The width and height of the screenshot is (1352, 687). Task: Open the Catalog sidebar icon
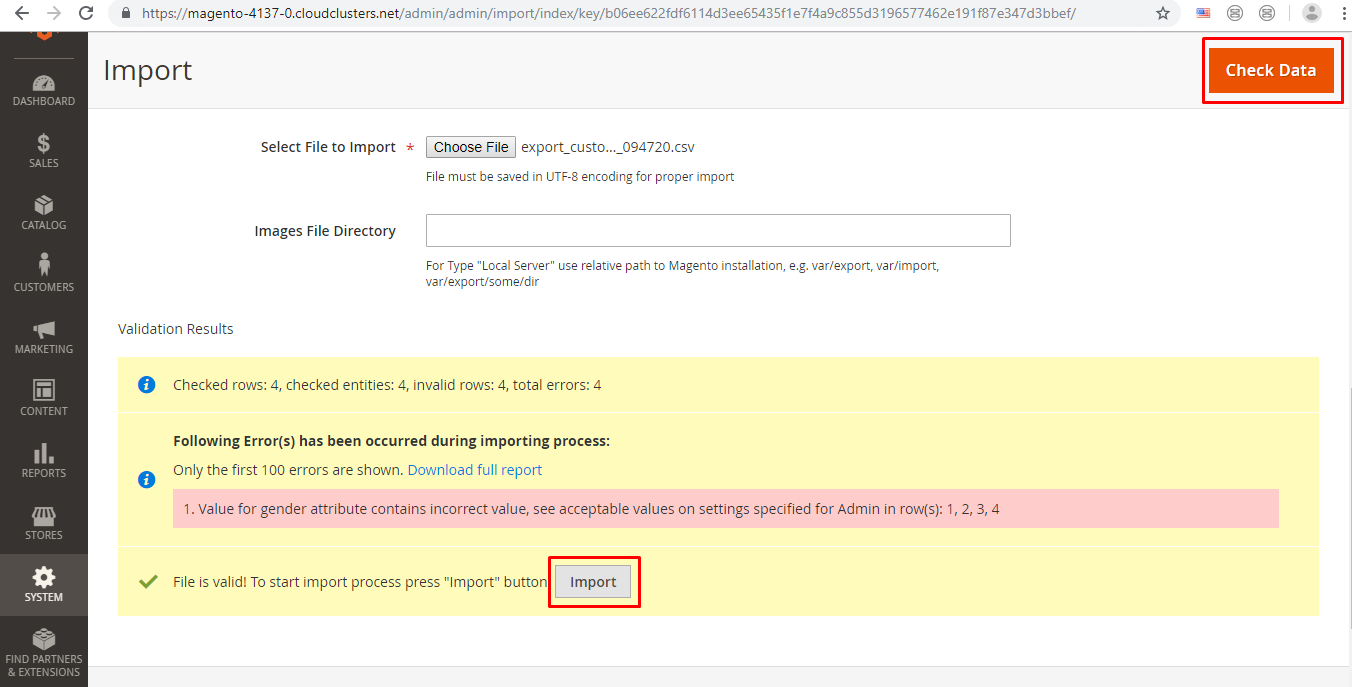click(43, 213)
